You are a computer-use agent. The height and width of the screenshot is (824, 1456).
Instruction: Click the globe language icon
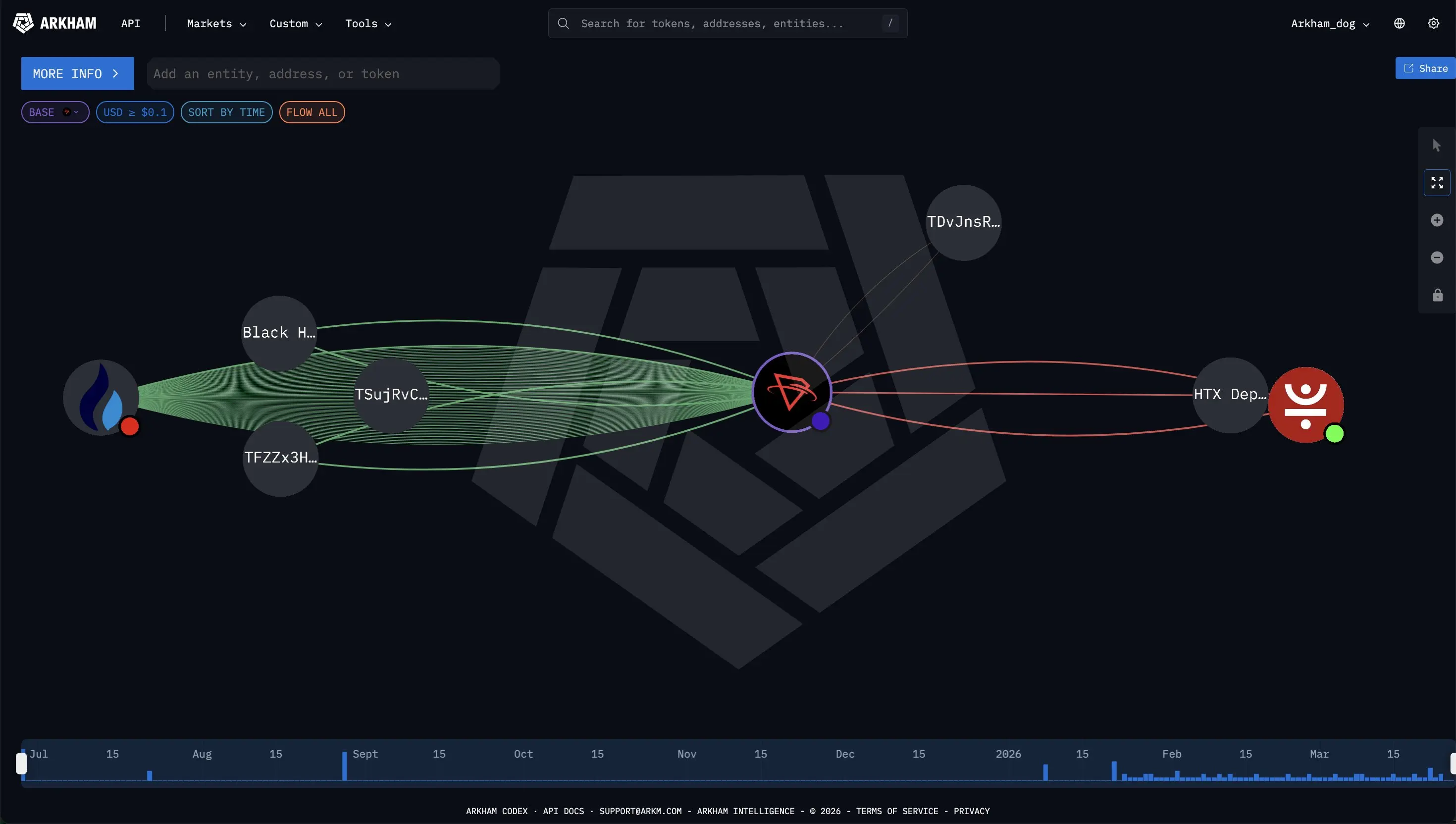(x=1399, y=23)
